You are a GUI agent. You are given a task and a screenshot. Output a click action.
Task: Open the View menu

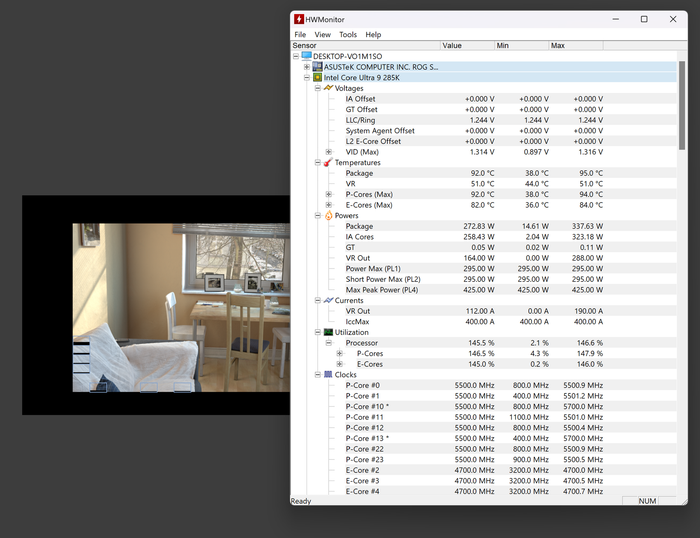point(322,34)
